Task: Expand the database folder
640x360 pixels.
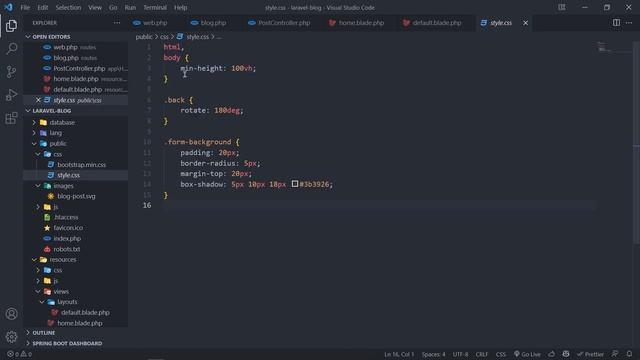Action: (x=62, y=122)
